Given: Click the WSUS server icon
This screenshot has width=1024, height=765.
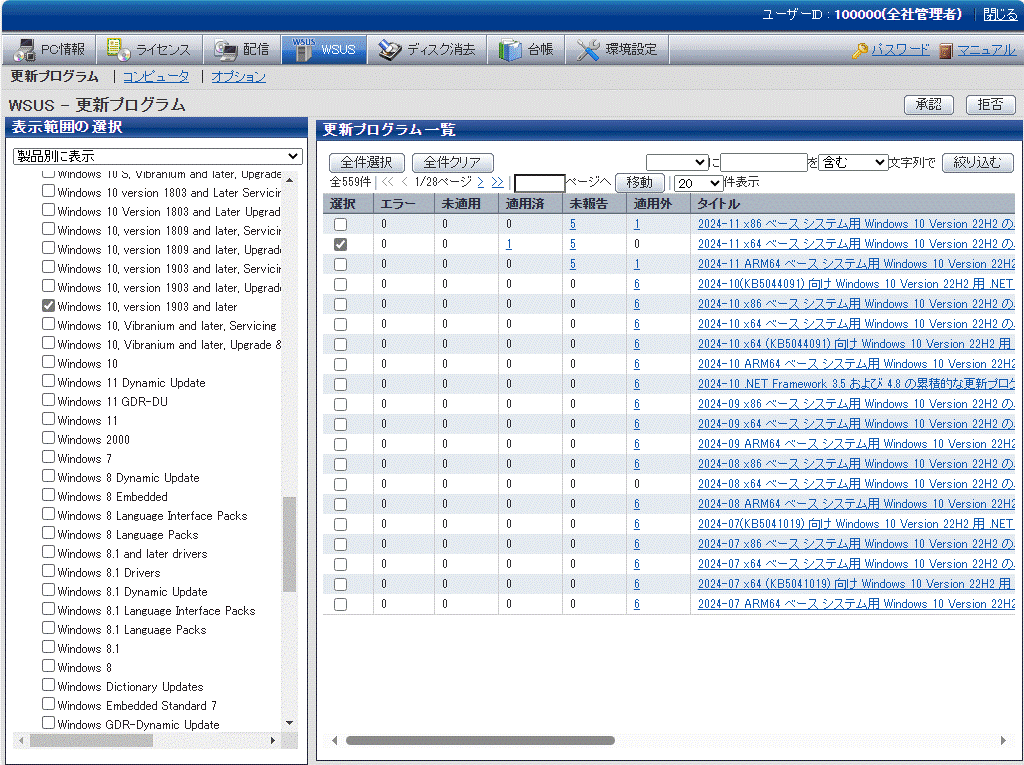Looking at the screenshot, I should click(x=304, y=50).
